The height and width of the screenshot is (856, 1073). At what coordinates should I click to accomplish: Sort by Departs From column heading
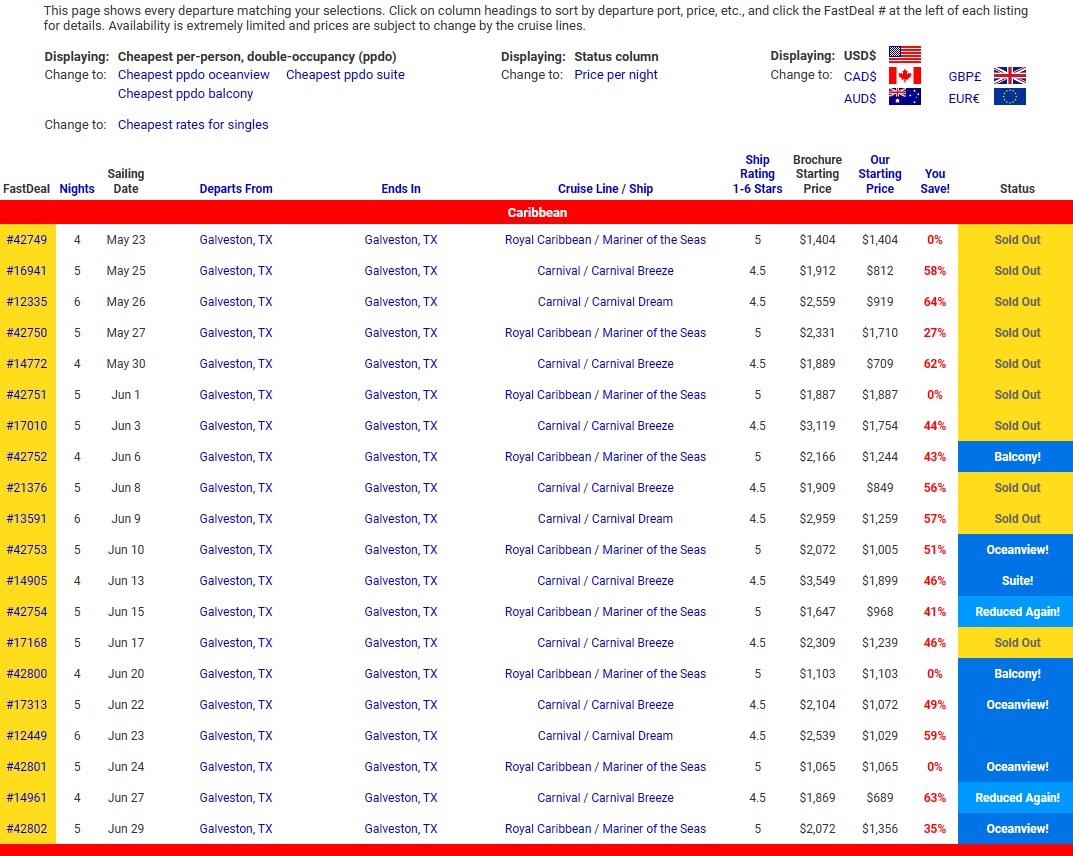(236, 189)
